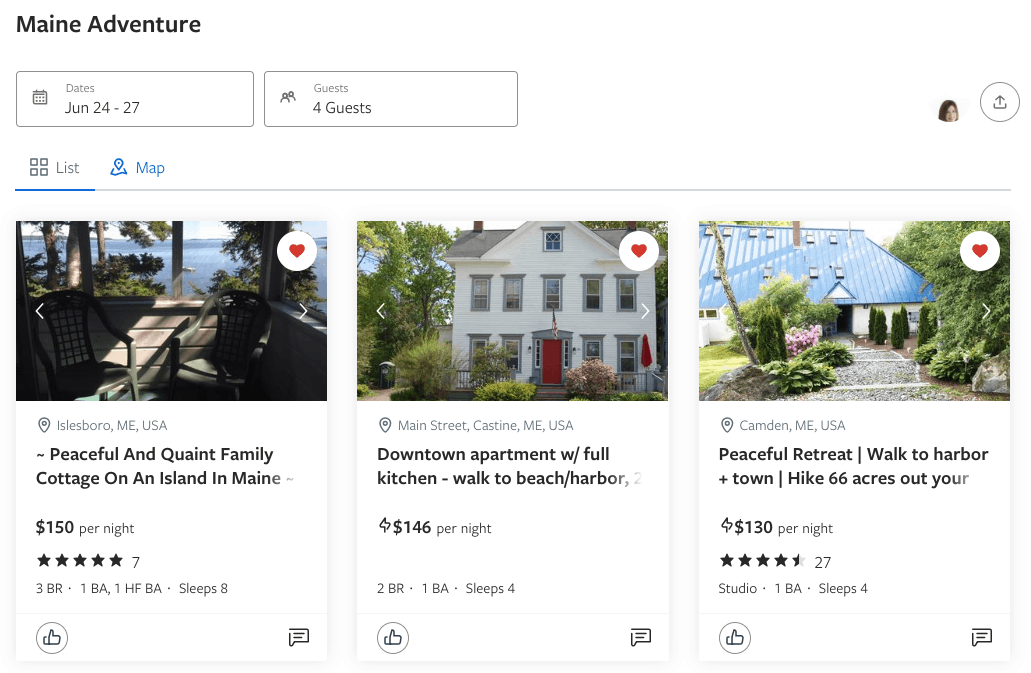The image size is (1031, 673).
Task: Unfavorite the Camden Peaceful Retreat listing
Action: [x=980, y=251]
